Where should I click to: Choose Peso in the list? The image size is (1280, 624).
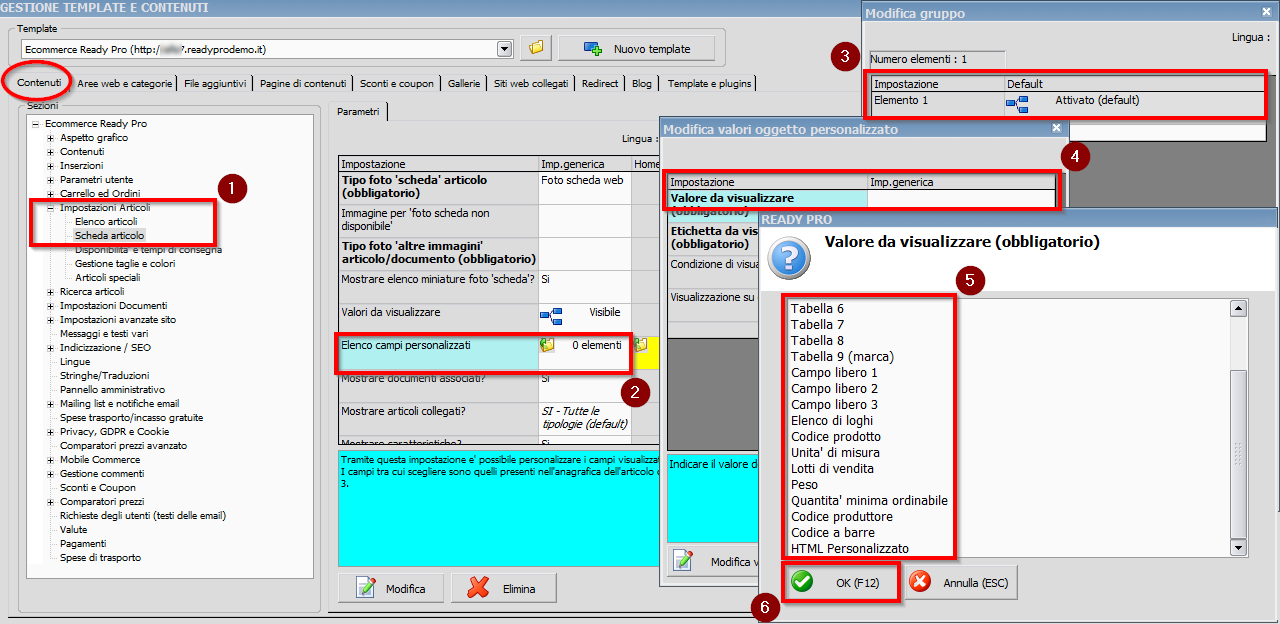[804, 485]
